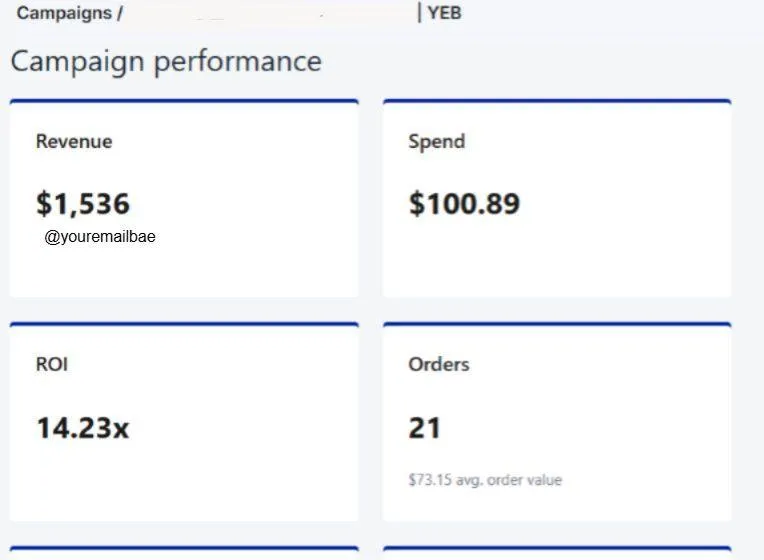Click the $1,536 revenue value
This screenshot has height=560, width=764.
83,204
